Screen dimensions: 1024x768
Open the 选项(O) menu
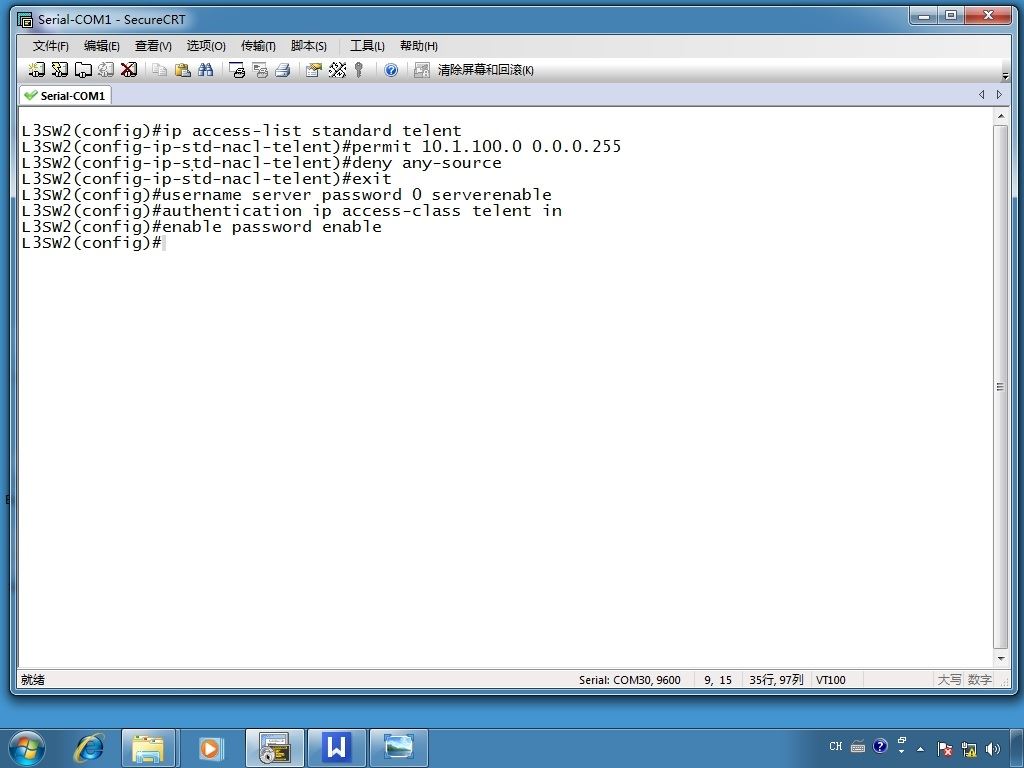tap(206, 46)
